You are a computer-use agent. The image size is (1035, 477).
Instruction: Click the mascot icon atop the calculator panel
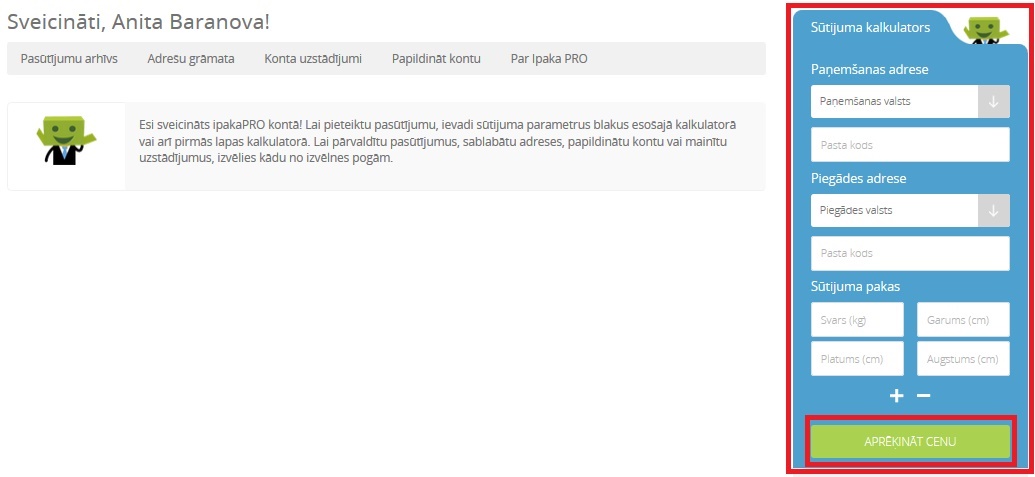[986, 30]
